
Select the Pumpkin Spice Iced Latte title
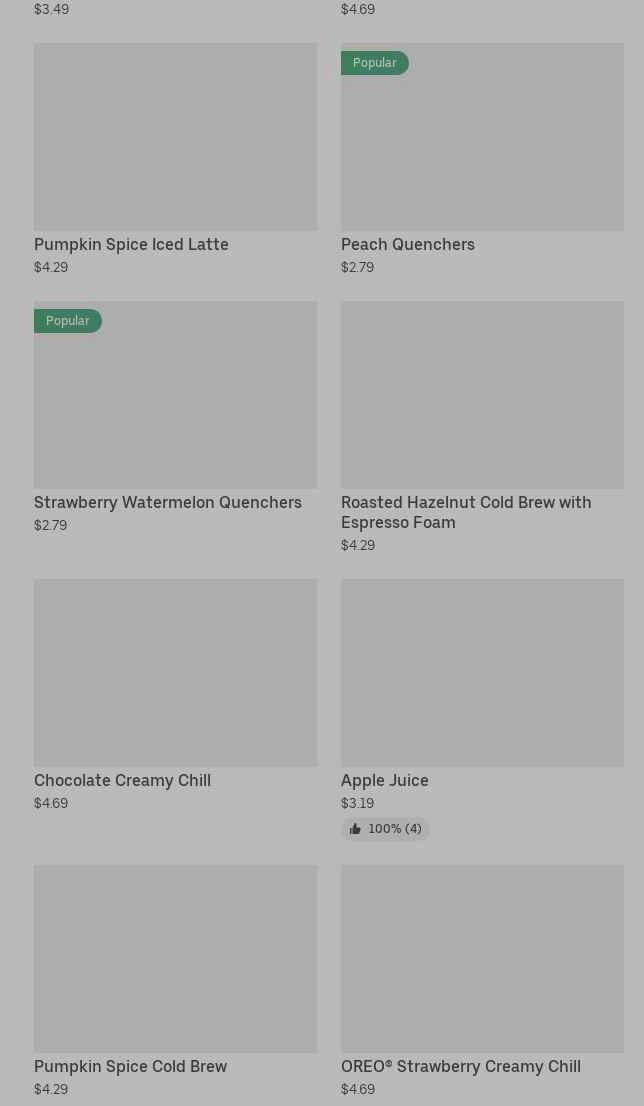(x=131, y=244)
